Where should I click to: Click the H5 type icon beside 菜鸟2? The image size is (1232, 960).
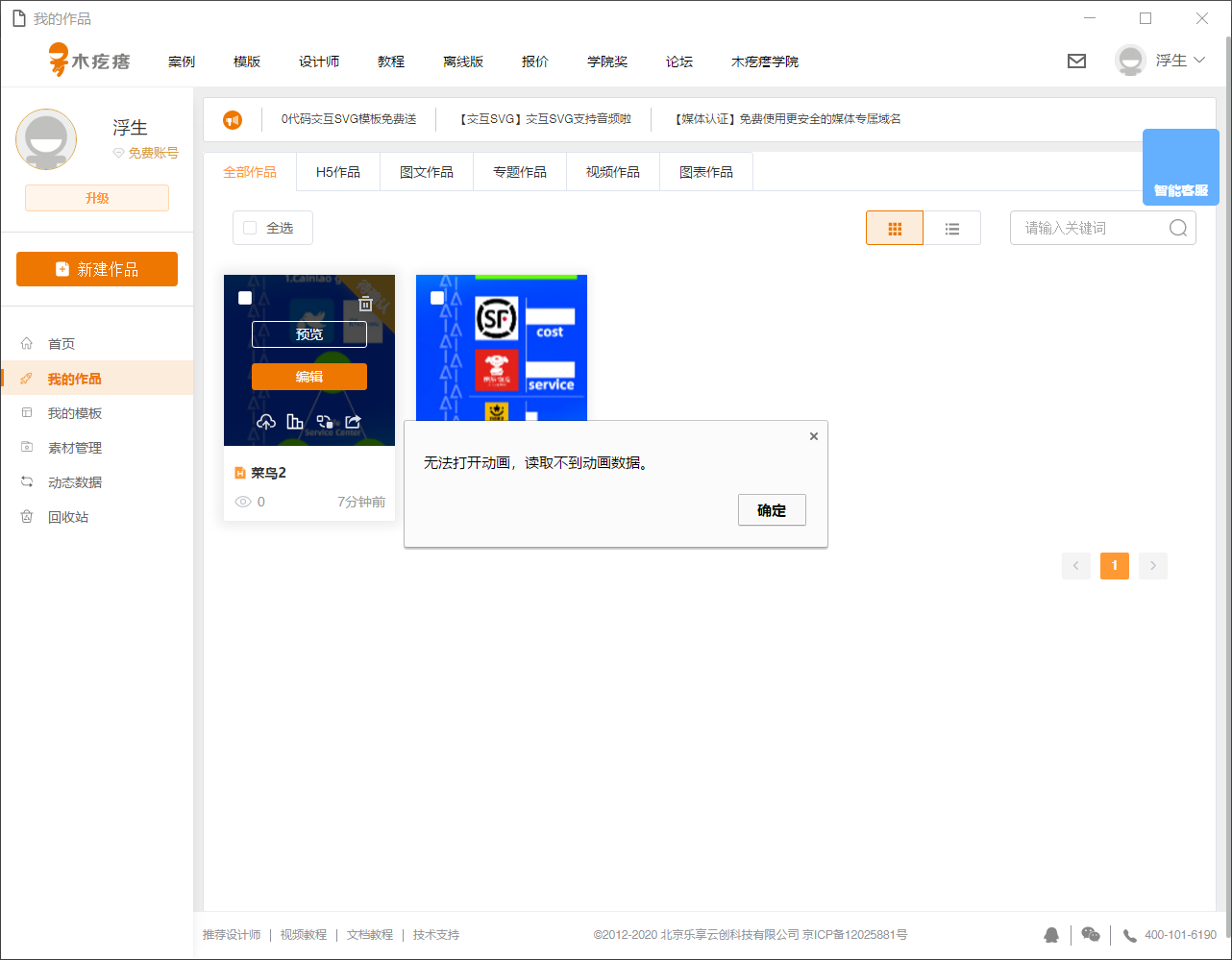point(240,473)
